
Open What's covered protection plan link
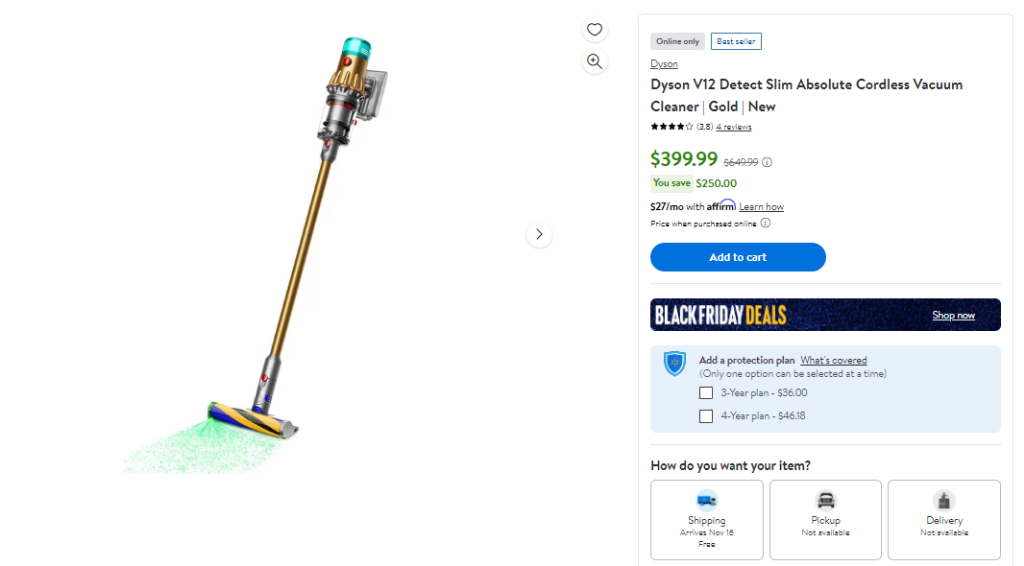pos(833,360)
